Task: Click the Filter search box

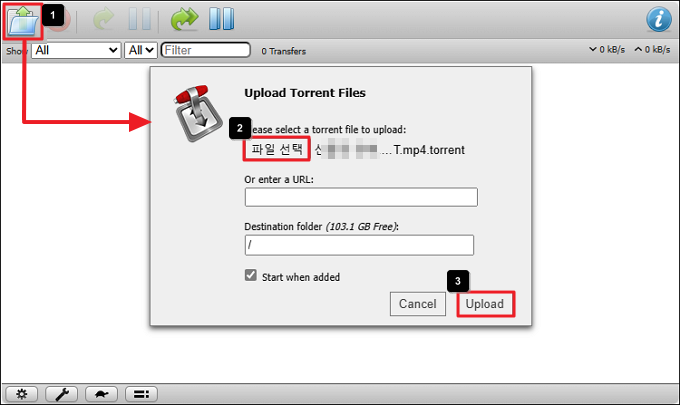Action: pos(206,50)
